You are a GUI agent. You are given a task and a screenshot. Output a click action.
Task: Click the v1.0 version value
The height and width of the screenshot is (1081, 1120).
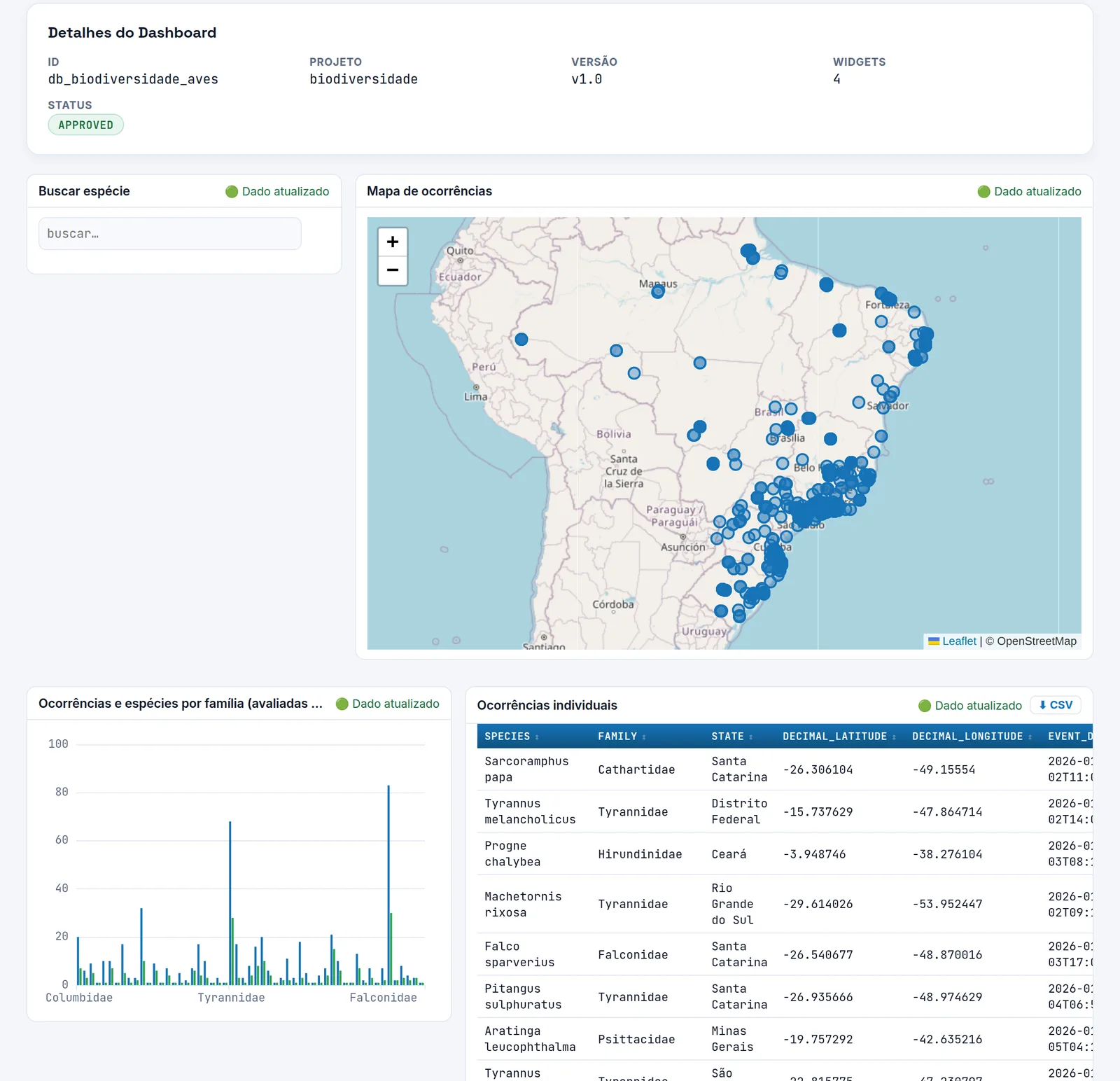[587, 79]
